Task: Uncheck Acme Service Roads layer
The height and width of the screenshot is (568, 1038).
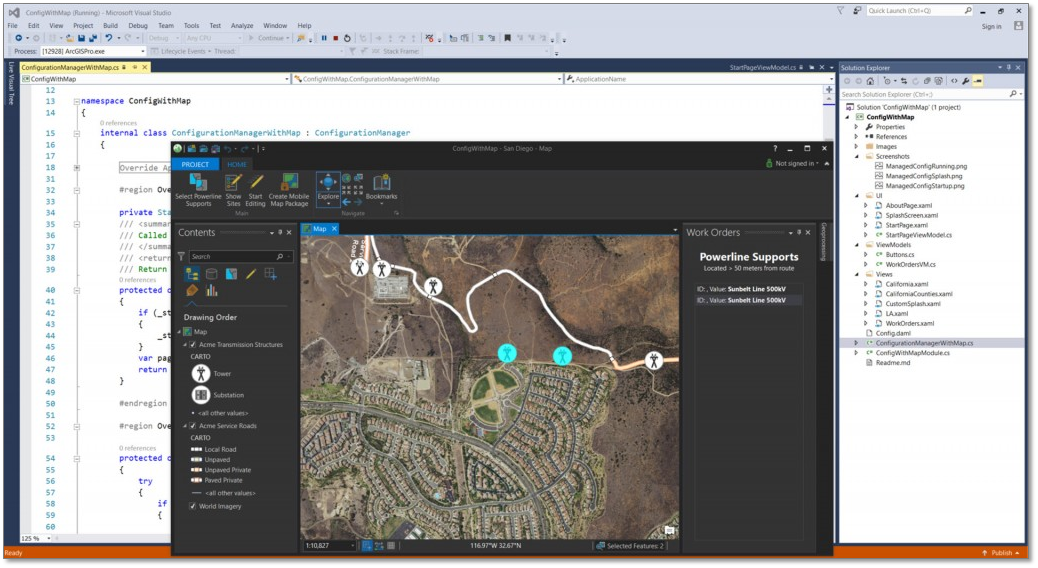Action: coord(193,426)
